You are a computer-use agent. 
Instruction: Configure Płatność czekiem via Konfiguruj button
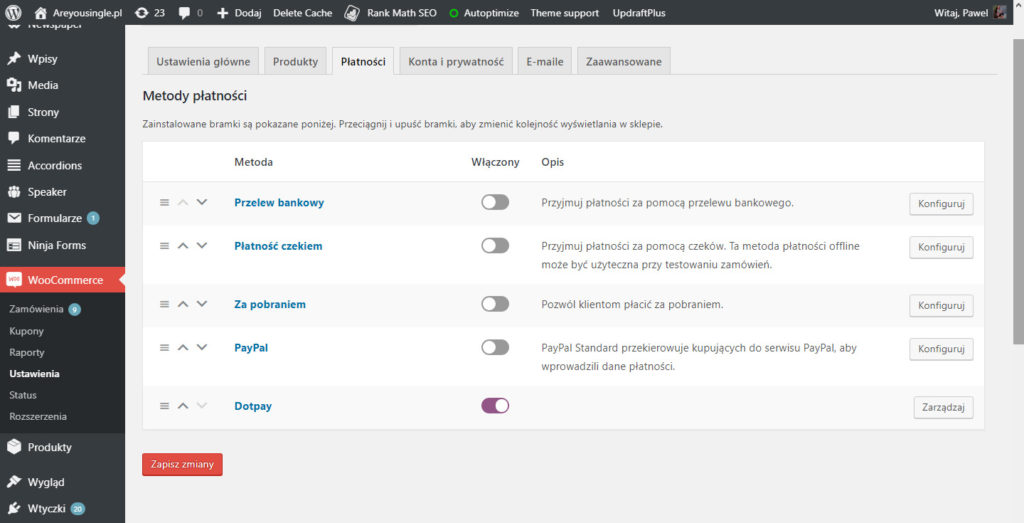click(x=941, y=247)
